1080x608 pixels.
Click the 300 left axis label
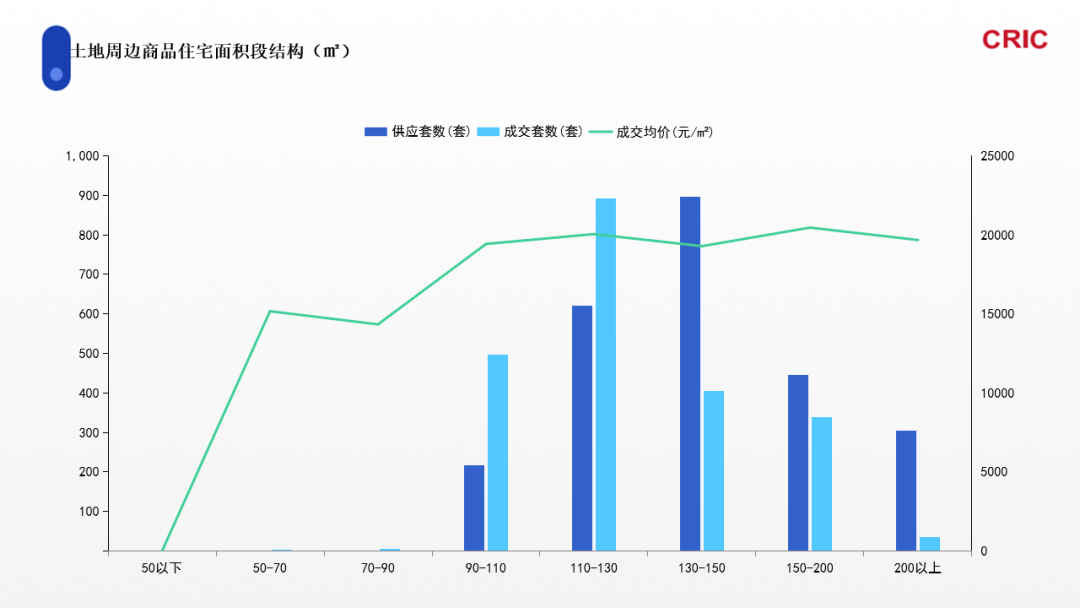click(x=89, y=432)
